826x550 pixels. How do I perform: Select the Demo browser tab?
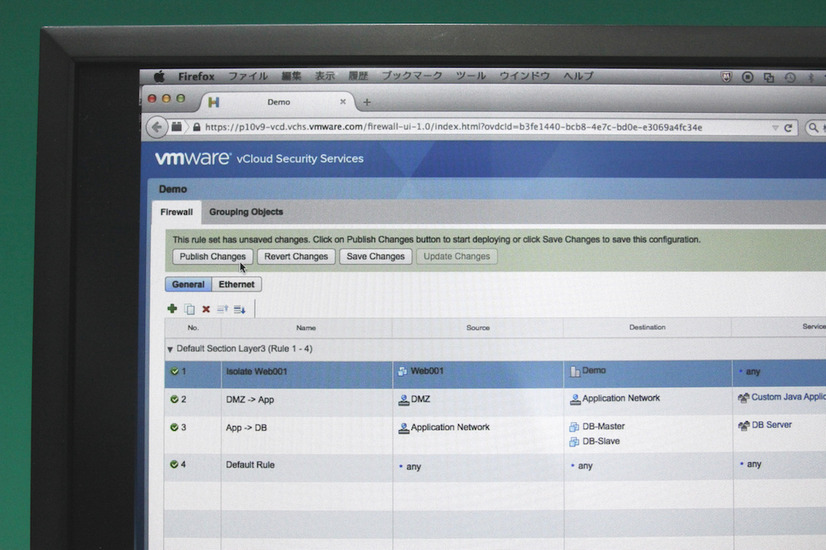tap(278, 102)
